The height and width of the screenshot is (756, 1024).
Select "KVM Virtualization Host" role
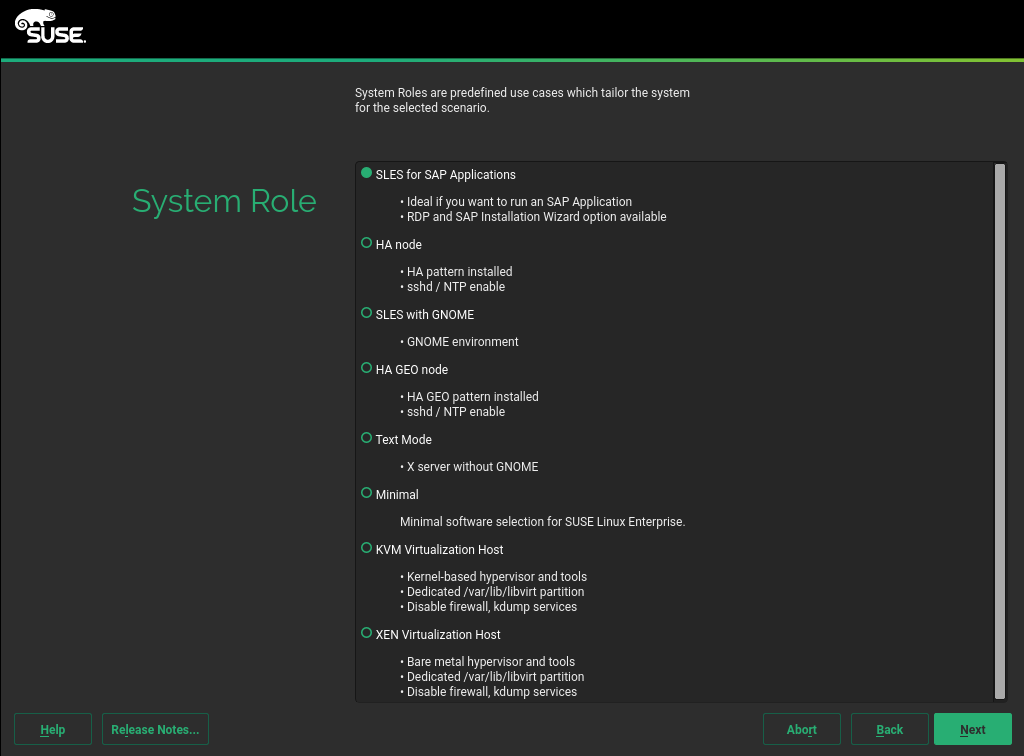pos(440,549)
